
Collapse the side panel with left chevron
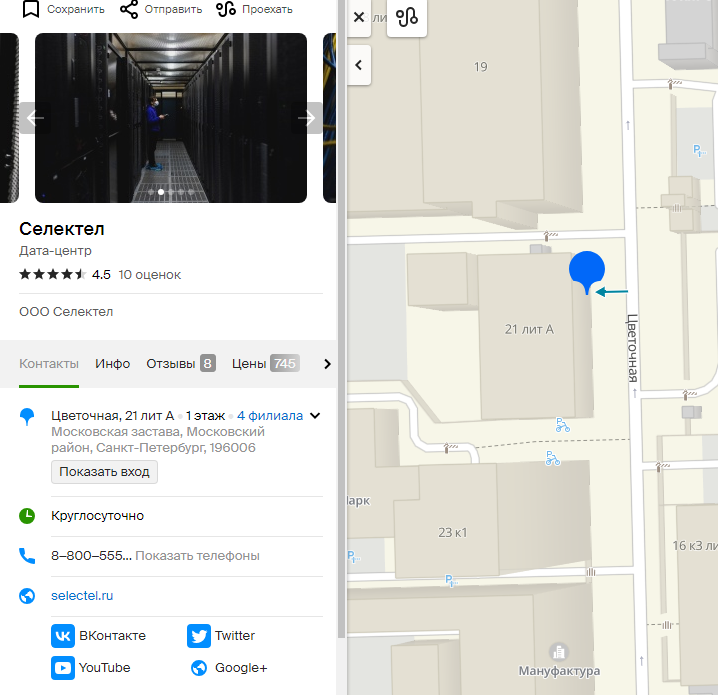(359, 65)
